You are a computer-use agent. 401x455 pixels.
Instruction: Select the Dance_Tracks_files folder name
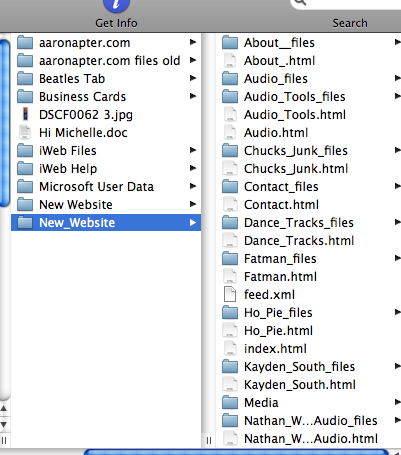[299, 223]
